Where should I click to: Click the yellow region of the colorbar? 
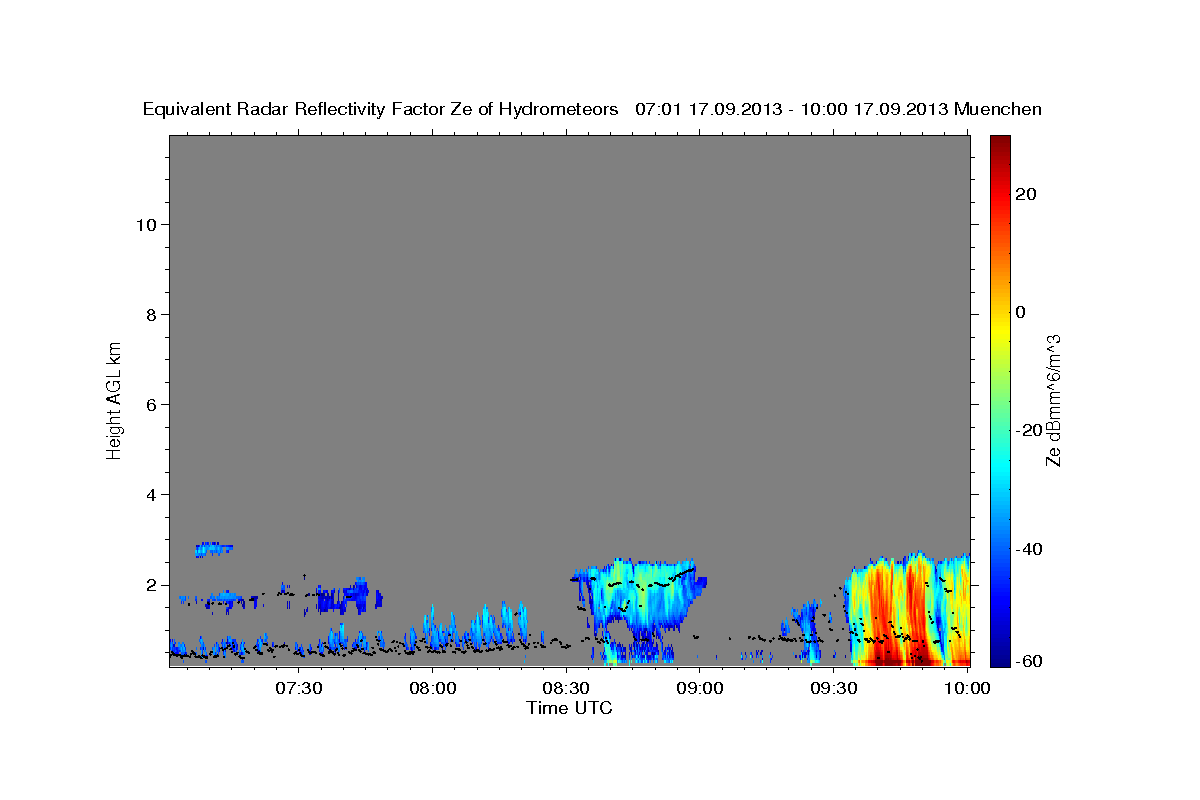click(x=998, y=330)
